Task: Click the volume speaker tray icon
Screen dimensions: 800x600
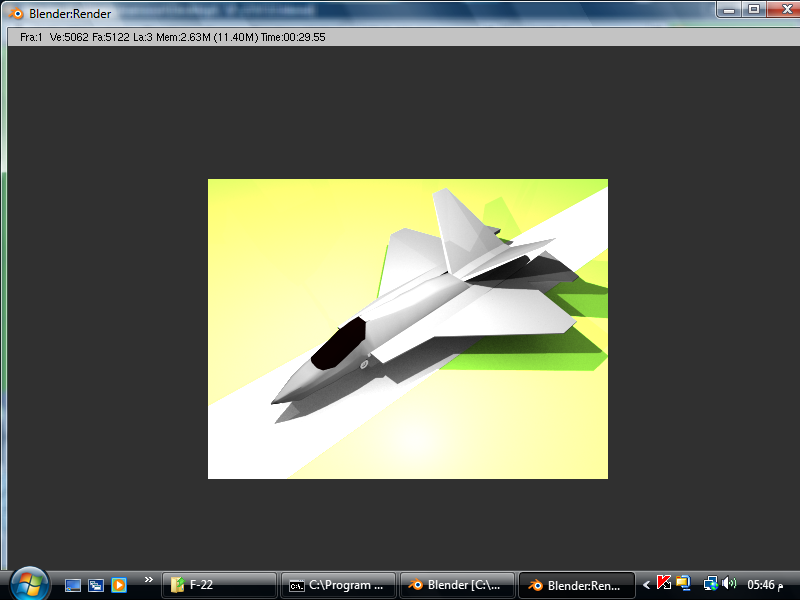Action: [730, 583]
